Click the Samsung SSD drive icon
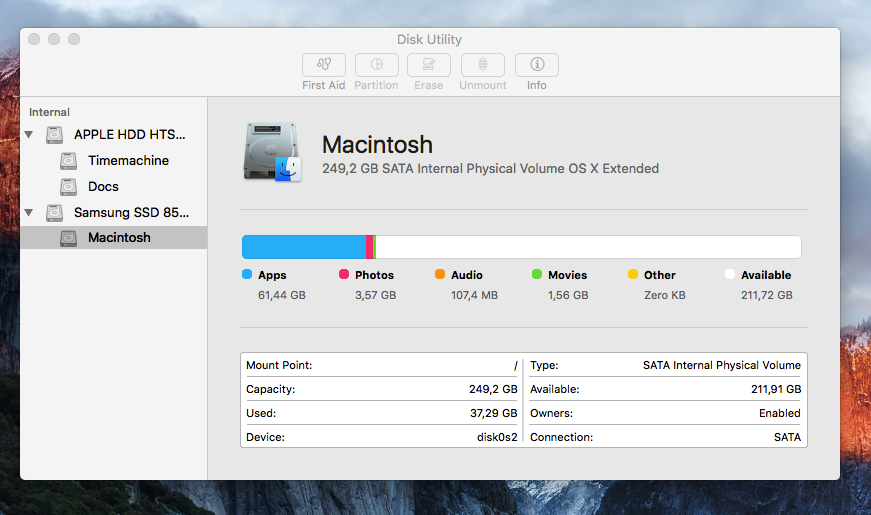This screenshot has width=871, height=515. 54,213
